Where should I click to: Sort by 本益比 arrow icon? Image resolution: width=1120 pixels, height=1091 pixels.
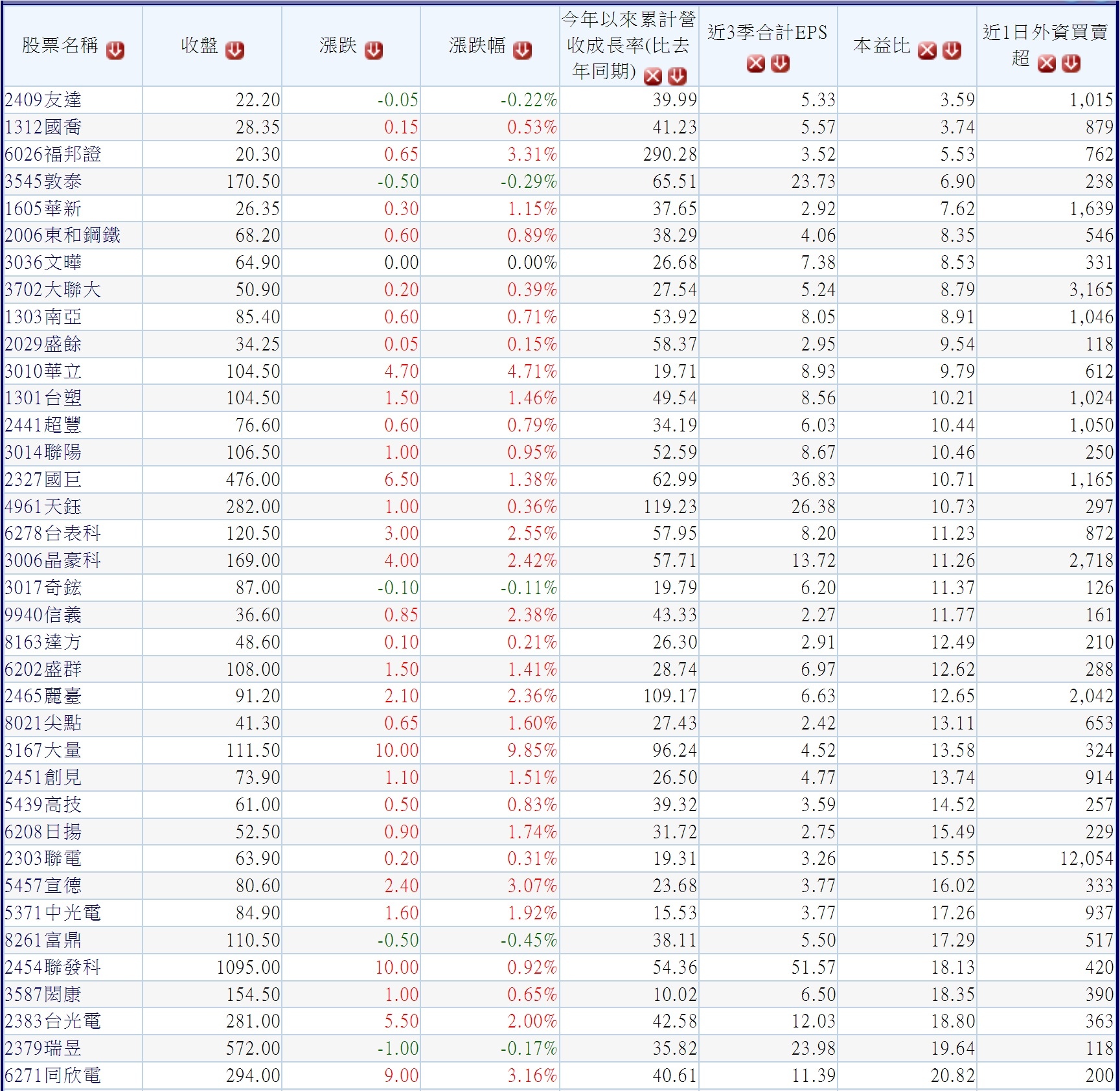952,50
